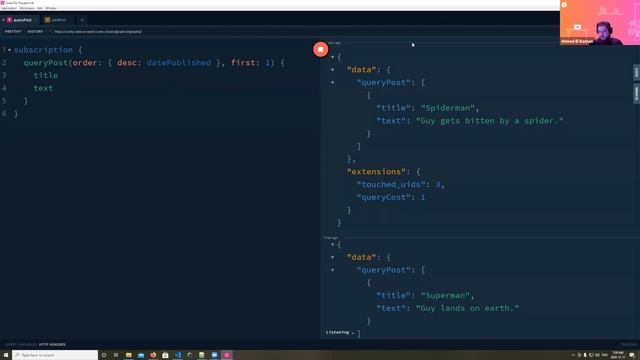Click the "Spiderman" title value
This screenshot has height=360, width=640.
[448, 108]
